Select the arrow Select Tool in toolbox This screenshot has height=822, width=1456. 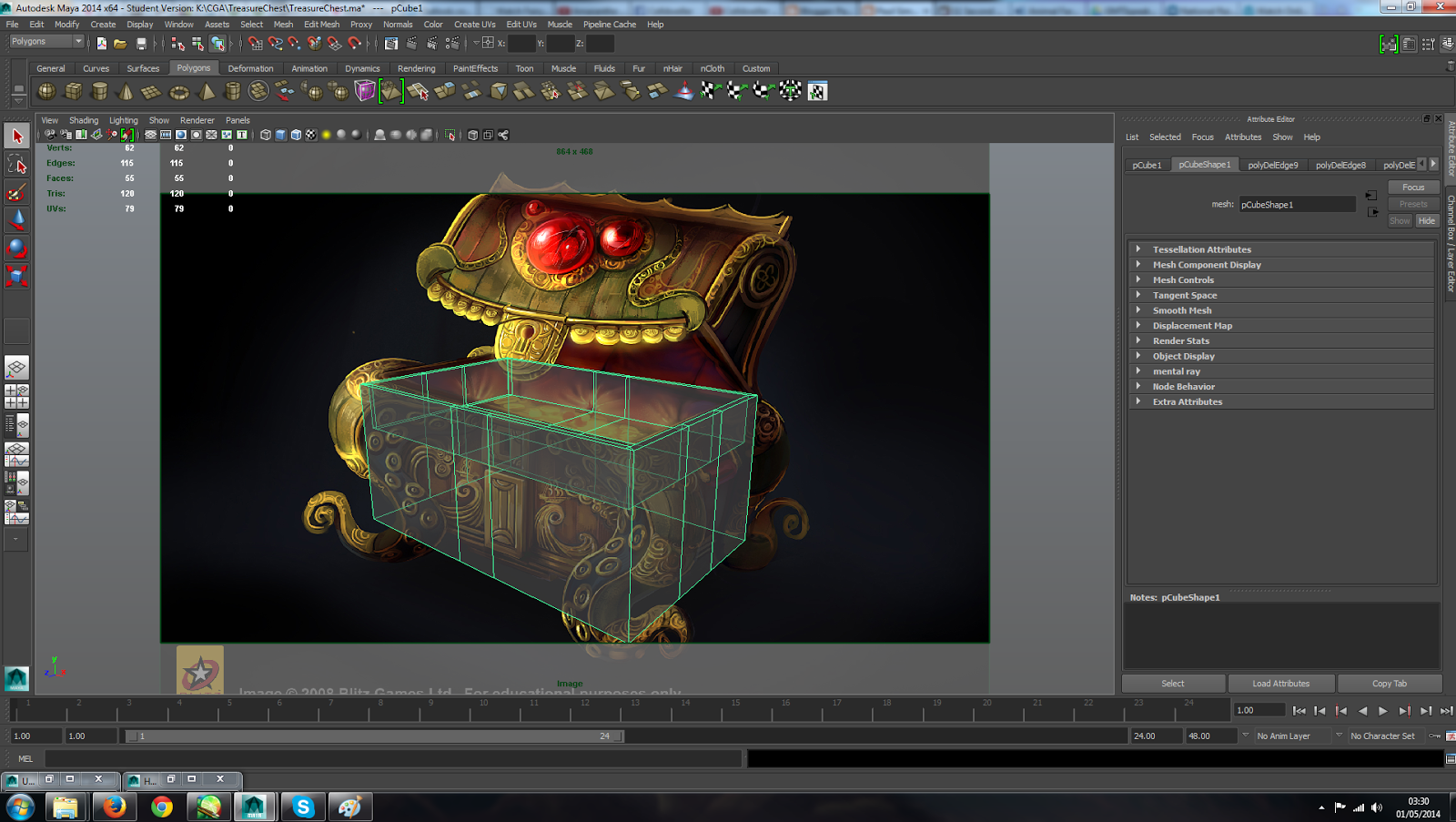pos(16,137)
